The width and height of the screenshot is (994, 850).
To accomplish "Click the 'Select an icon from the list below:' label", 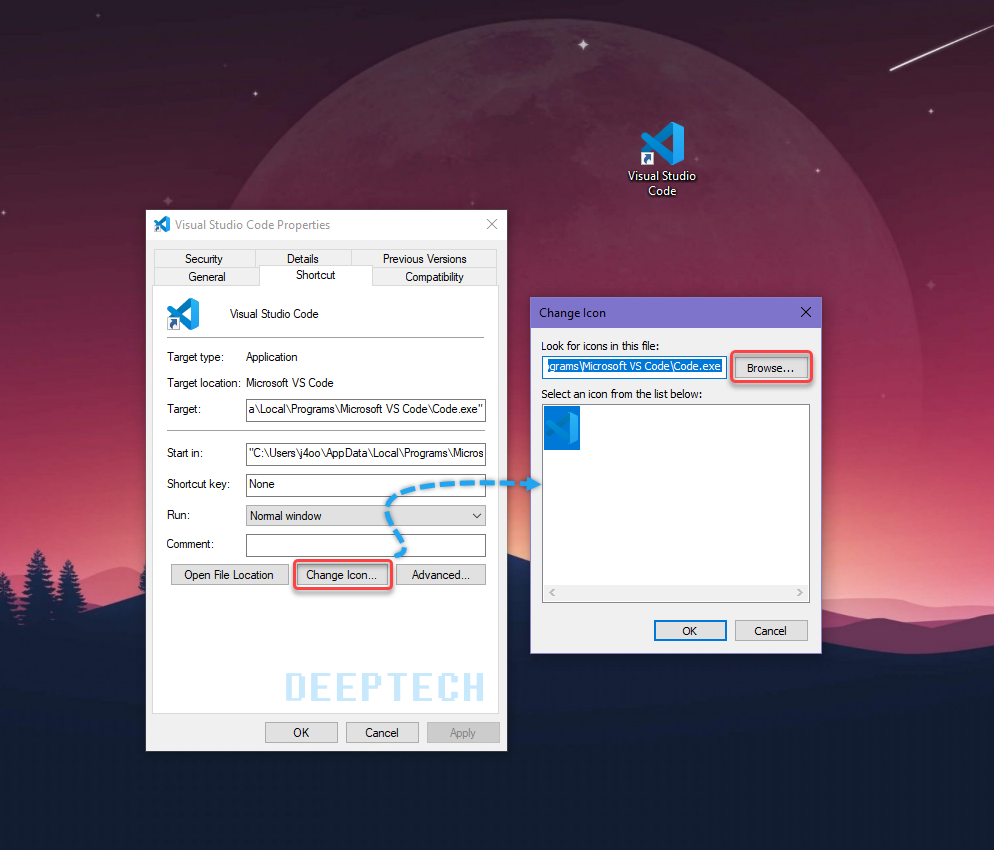I will (622, 394).
